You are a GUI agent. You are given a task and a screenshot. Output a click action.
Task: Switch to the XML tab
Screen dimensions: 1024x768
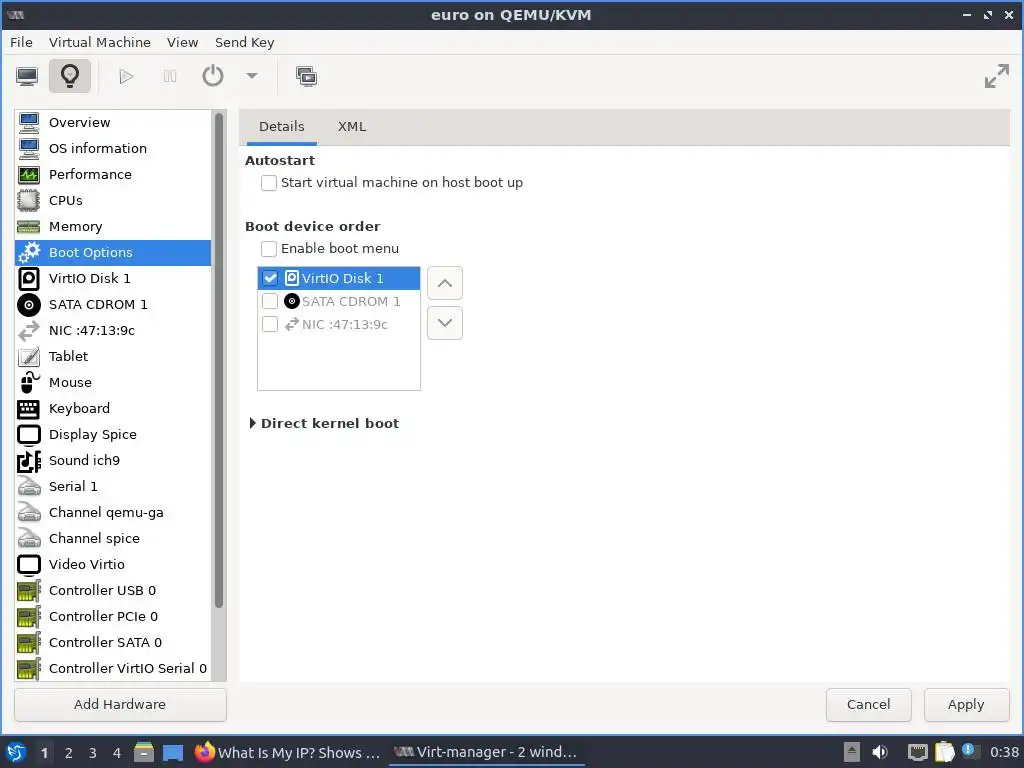pyautogui.click(x=351, y=127)
